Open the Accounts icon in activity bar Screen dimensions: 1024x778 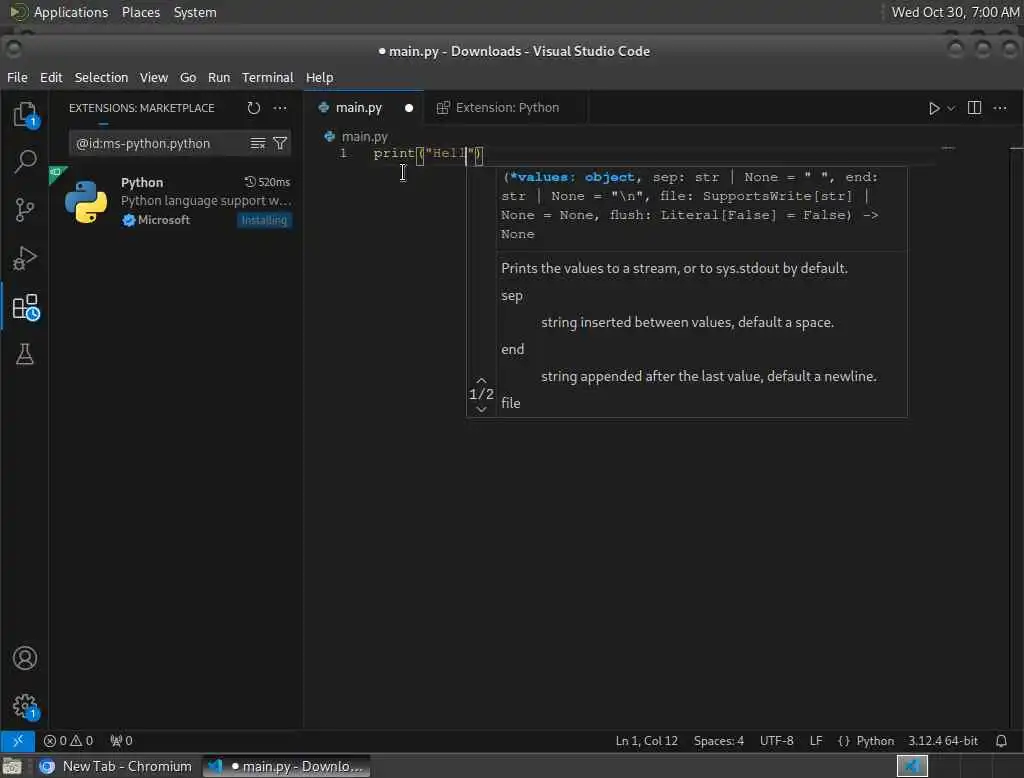point(25,658)
